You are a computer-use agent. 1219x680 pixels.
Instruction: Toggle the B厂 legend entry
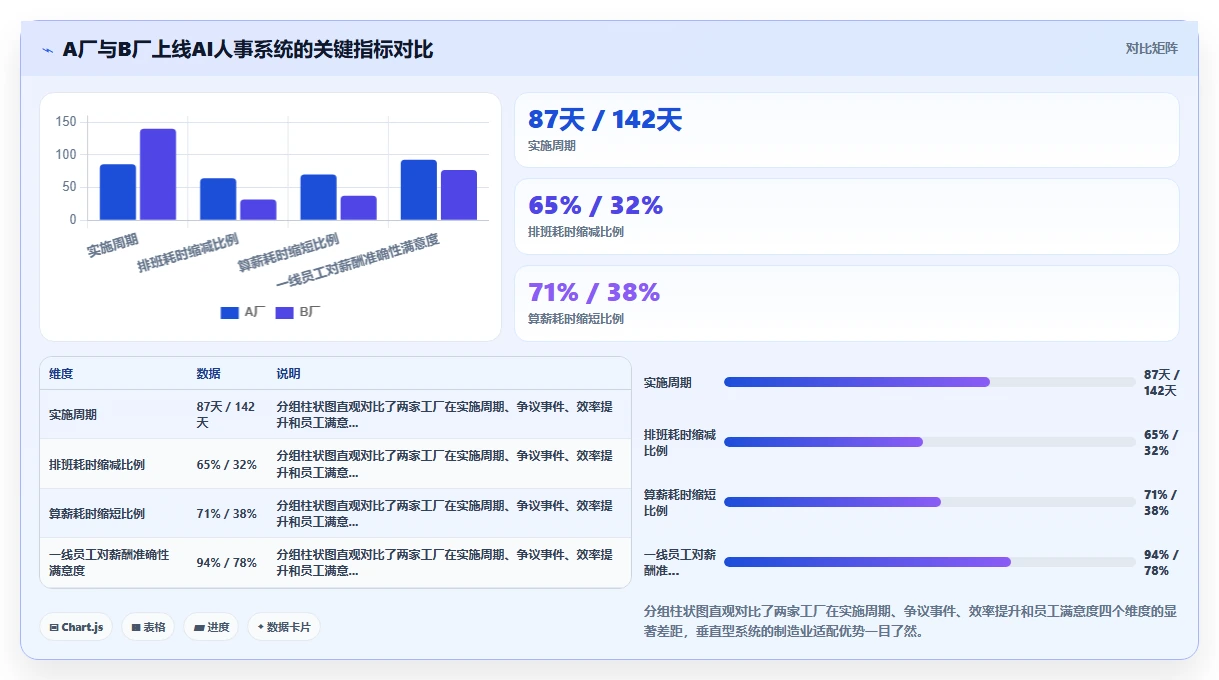(x=298, y=312)
